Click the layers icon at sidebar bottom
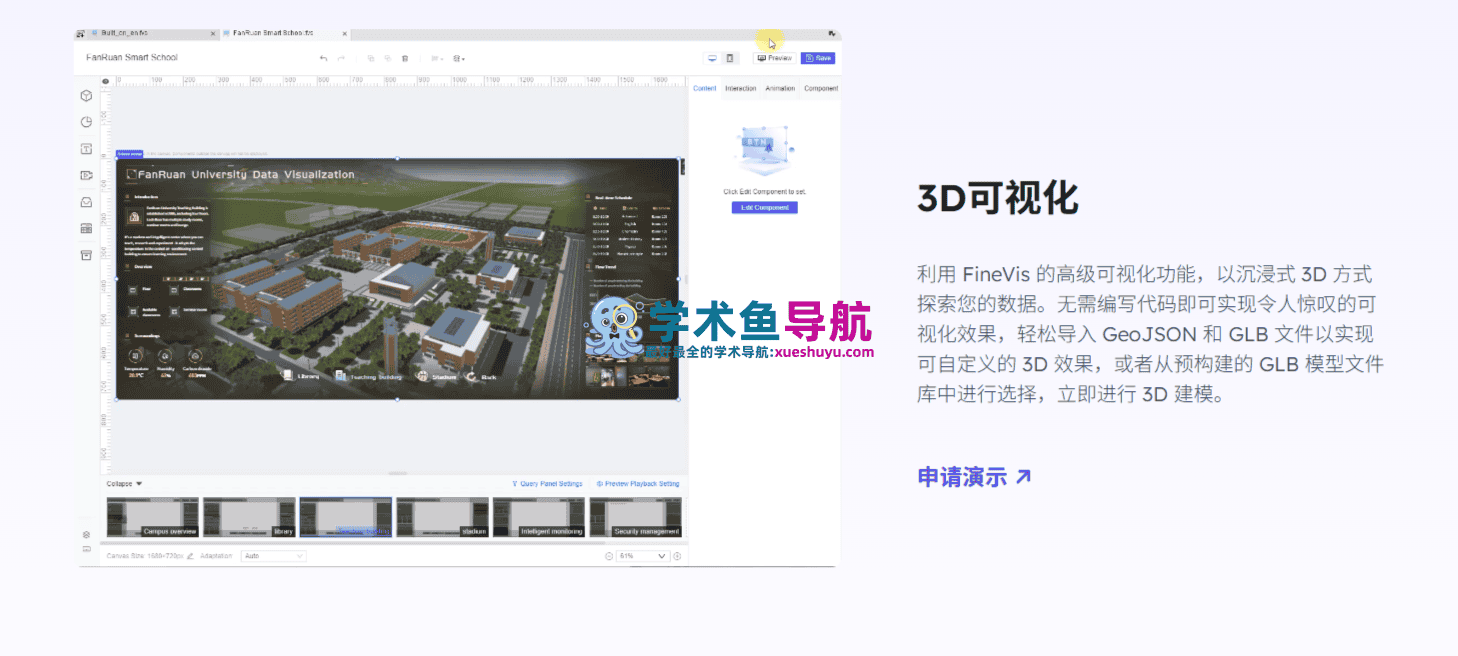 point(86,535)
